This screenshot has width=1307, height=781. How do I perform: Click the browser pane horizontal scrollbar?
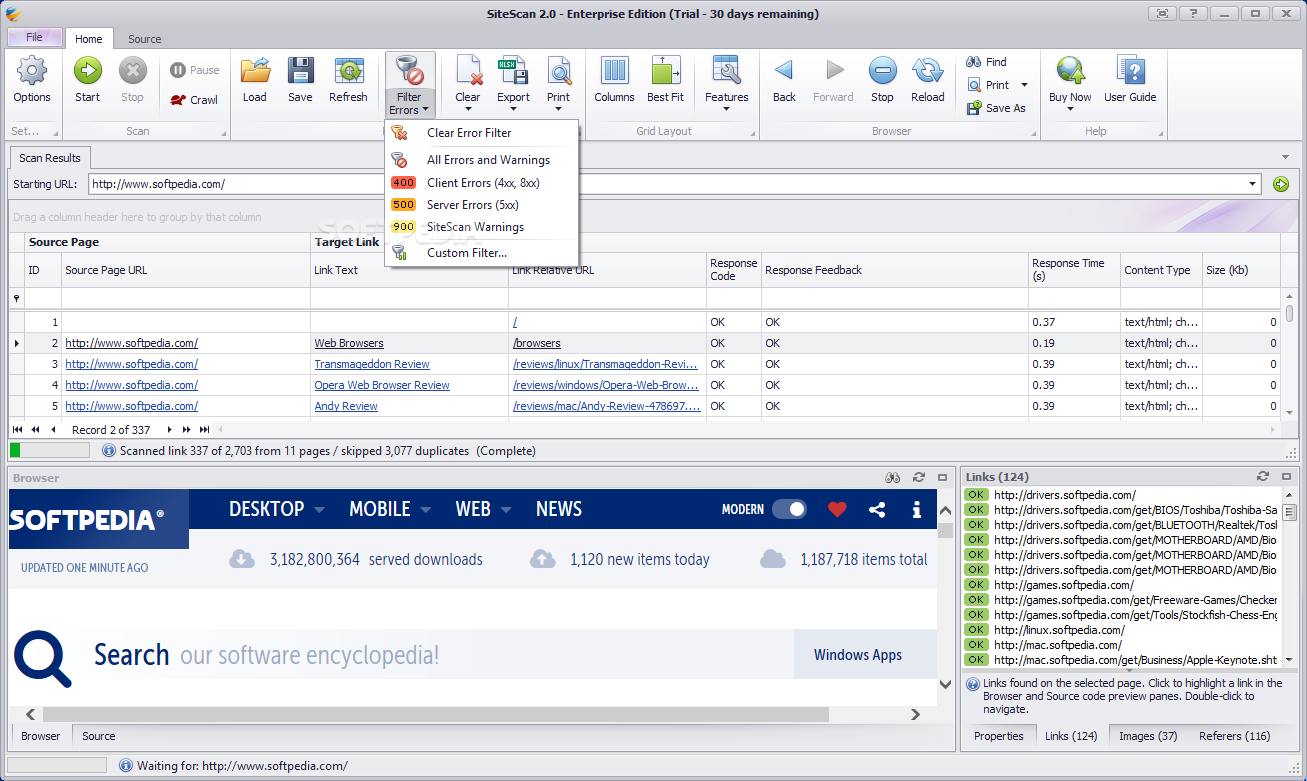tap(436, 715)
